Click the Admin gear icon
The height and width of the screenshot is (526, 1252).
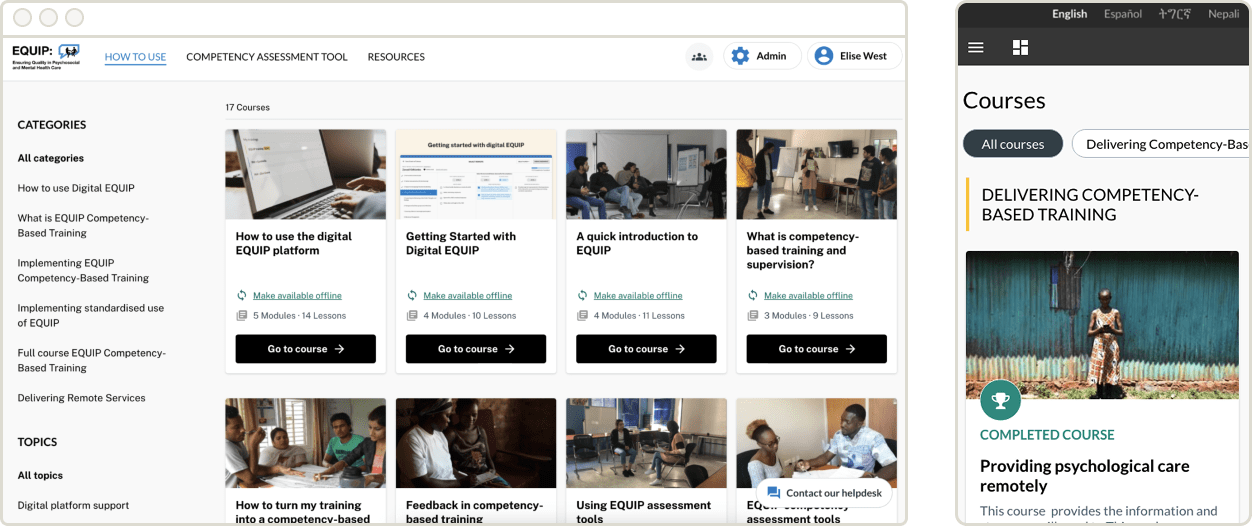pos(740,56)
